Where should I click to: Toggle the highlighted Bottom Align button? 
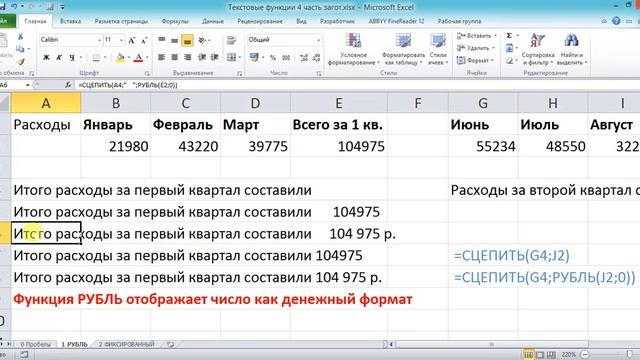(x=187, y=40)
